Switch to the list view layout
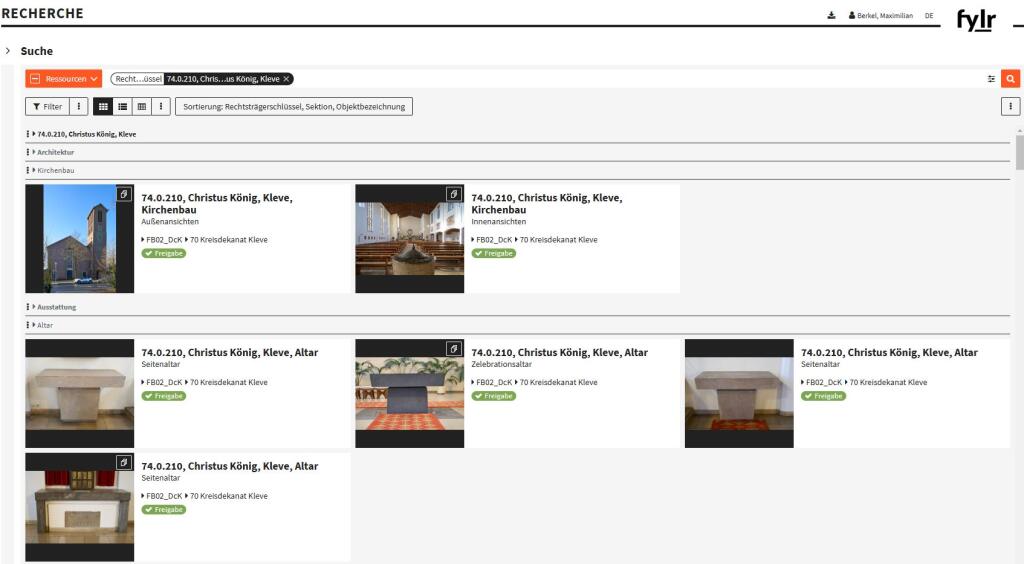The image size is (1024, 564). [x=123, y=106]
